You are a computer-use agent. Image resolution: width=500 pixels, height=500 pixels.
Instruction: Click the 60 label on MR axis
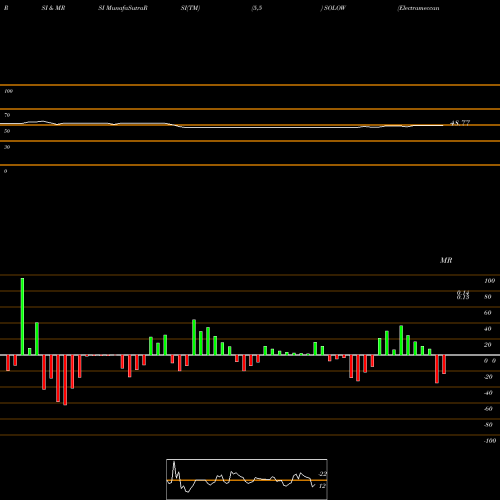pos(488,313)
